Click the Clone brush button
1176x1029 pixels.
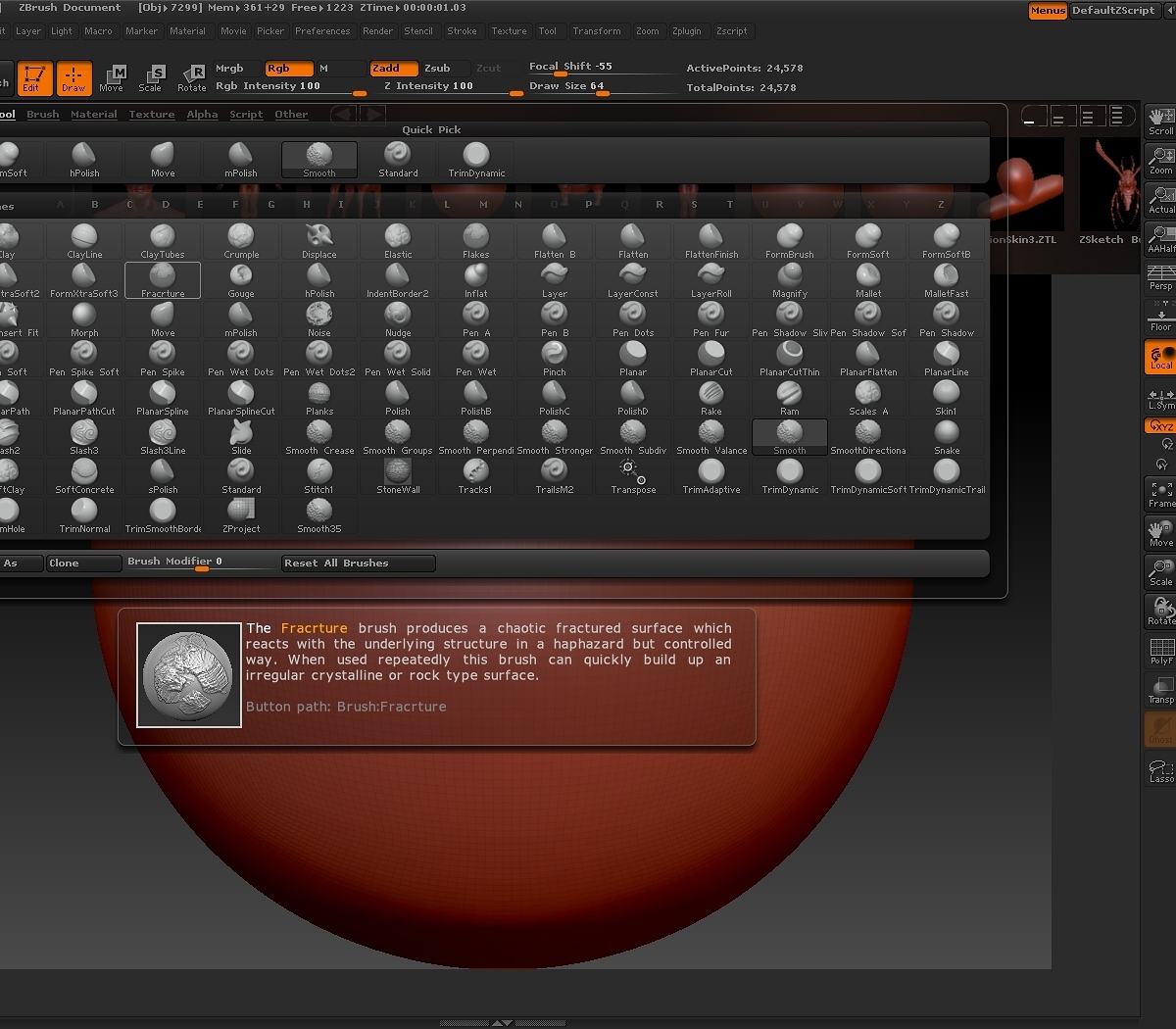[84, 563]
